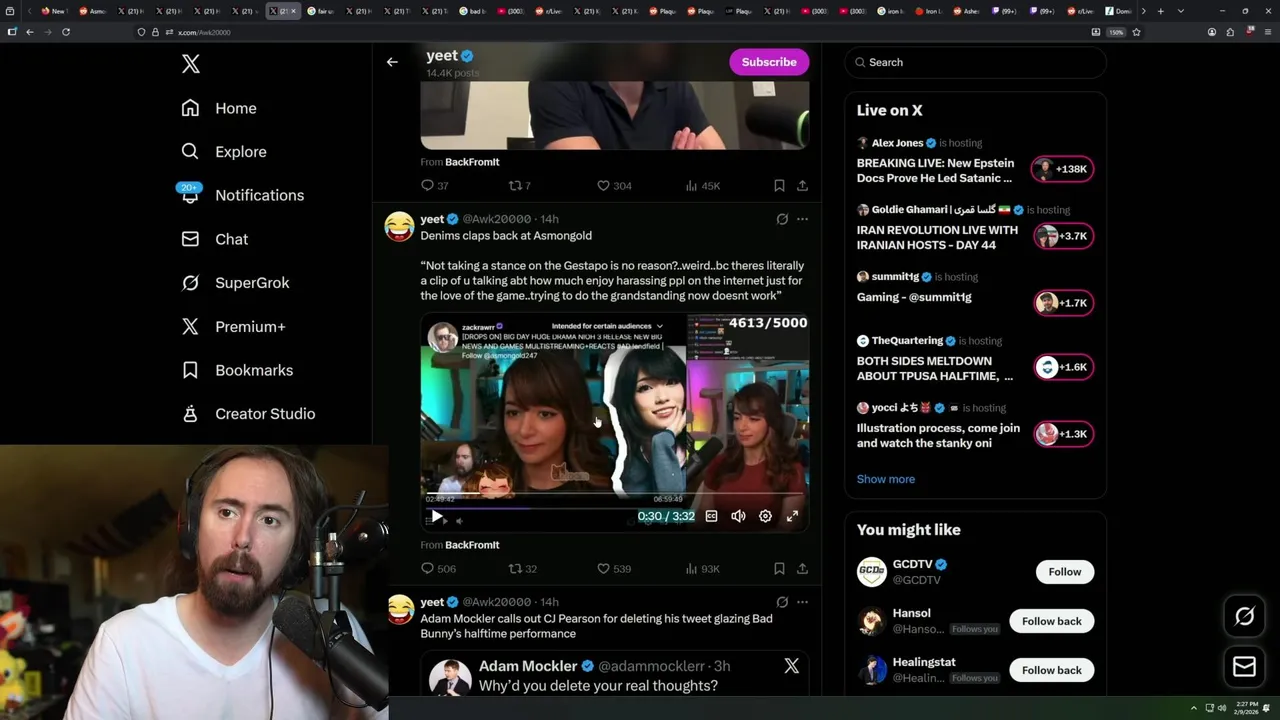The image size is (1280, 720).
Task: Open SuperGrok in sidebar
Action: [235, 283]
